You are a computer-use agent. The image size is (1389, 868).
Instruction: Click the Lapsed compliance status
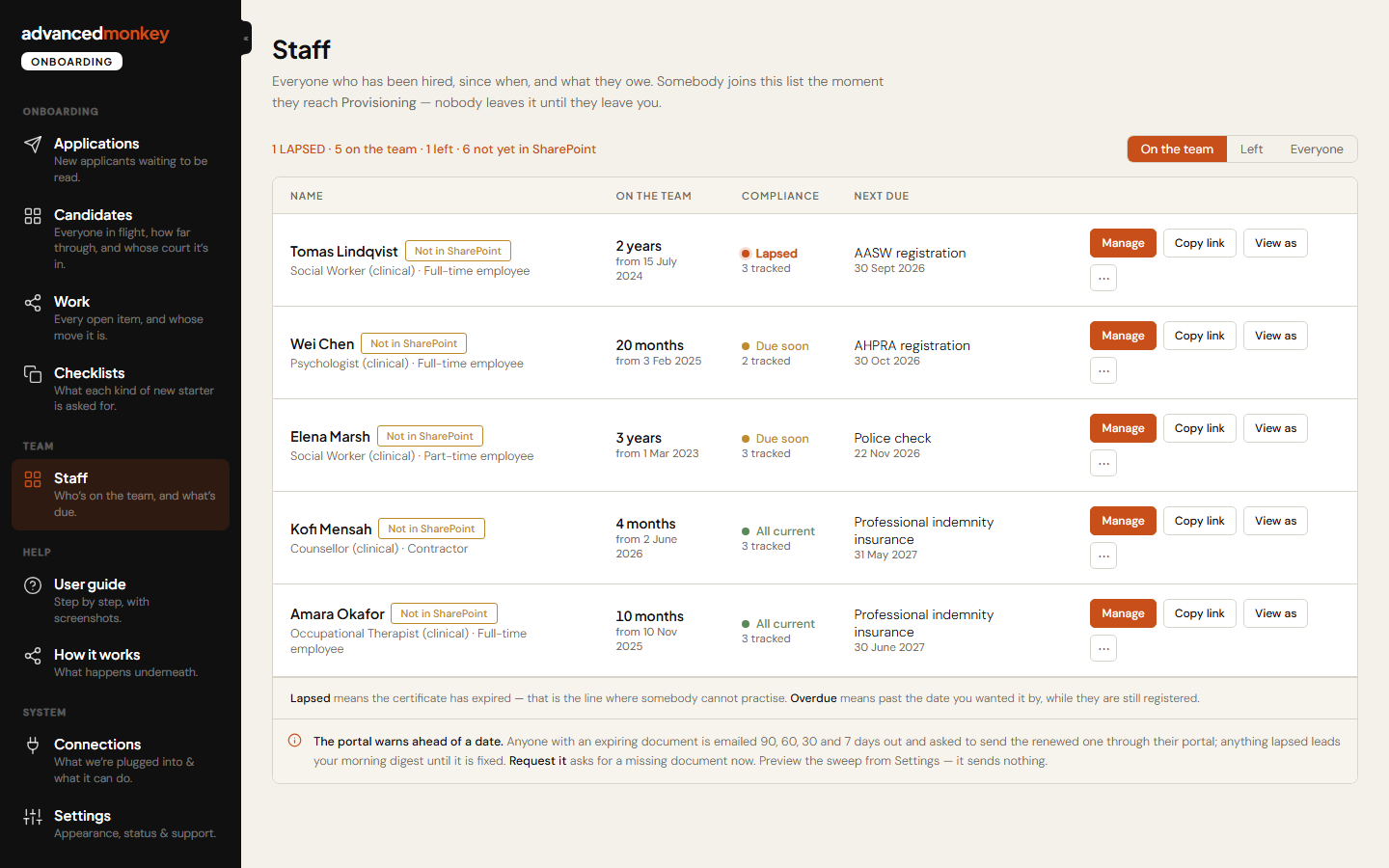coord(769,254)
